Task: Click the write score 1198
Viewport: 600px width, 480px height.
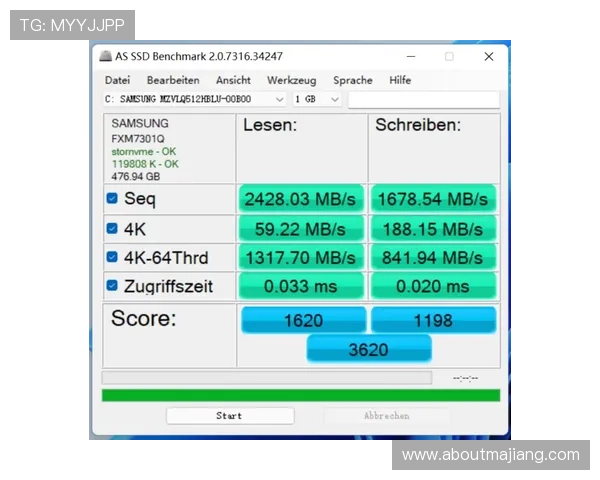Action: click(433, 320)
